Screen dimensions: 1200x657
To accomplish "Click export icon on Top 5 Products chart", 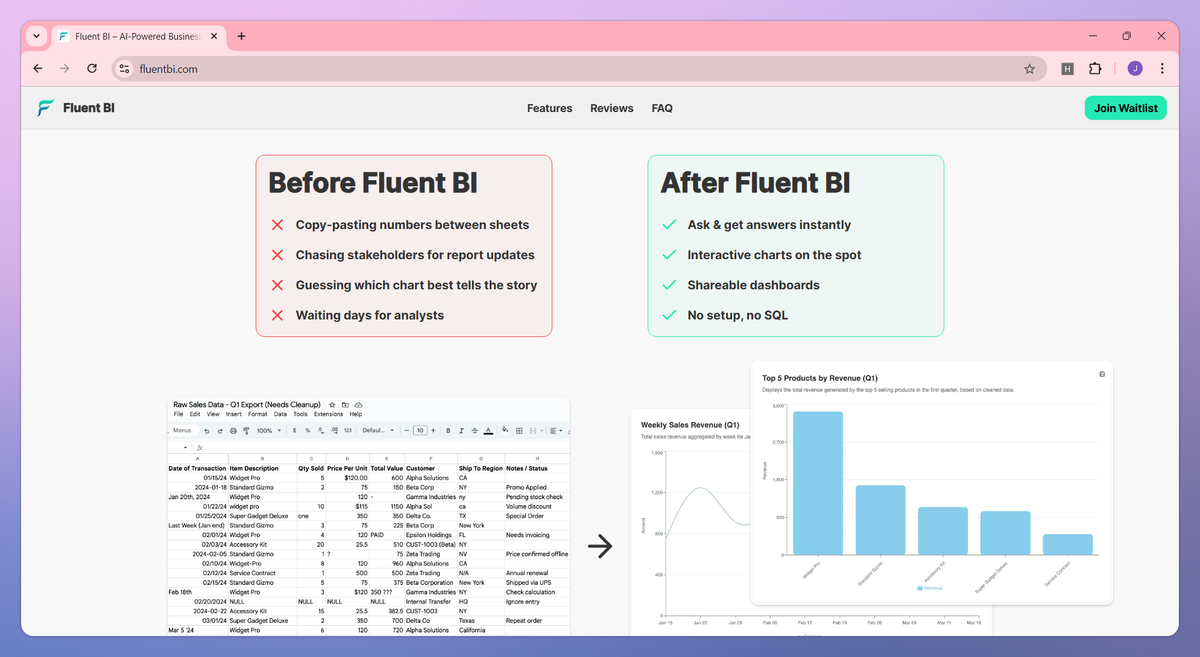I will click(x=1101, y=375).
